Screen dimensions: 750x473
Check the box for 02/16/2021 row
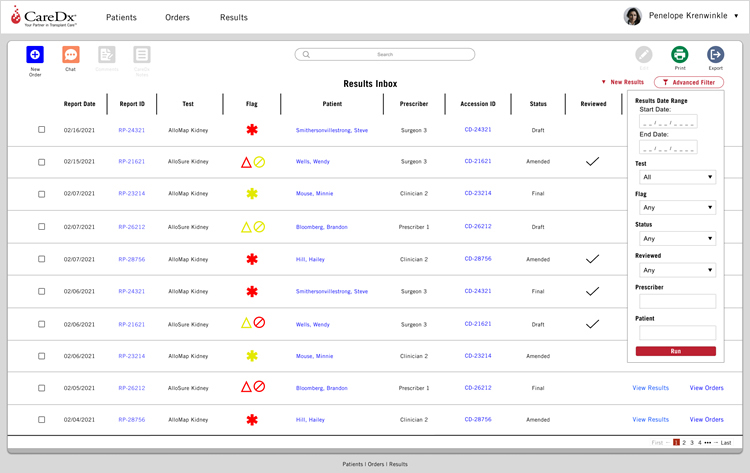pos(42,130)
